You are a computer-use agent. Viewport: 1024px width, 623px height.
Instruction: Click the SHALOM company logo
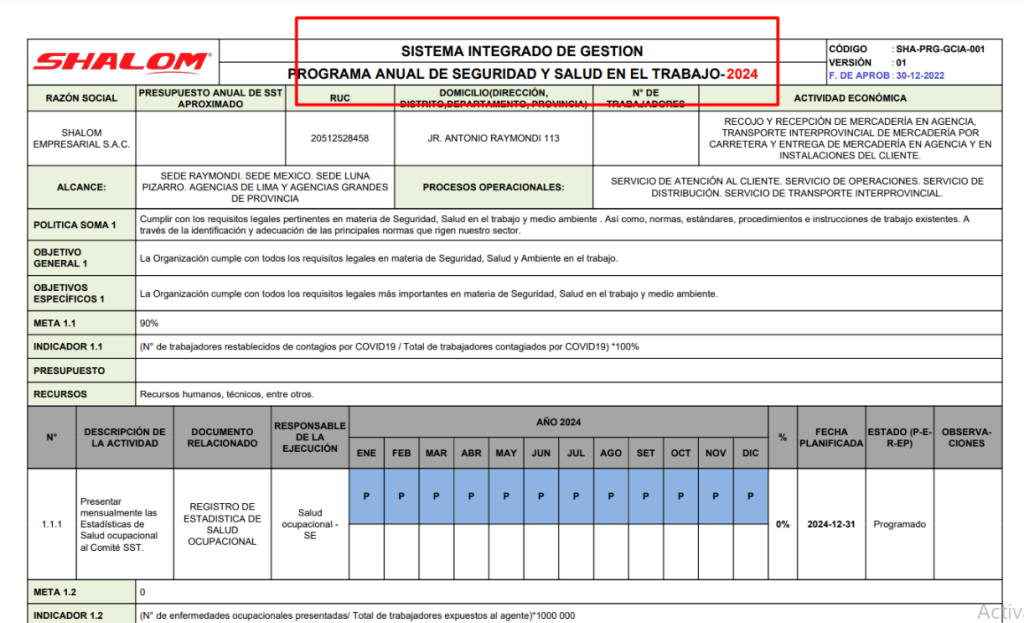(122, 62)
